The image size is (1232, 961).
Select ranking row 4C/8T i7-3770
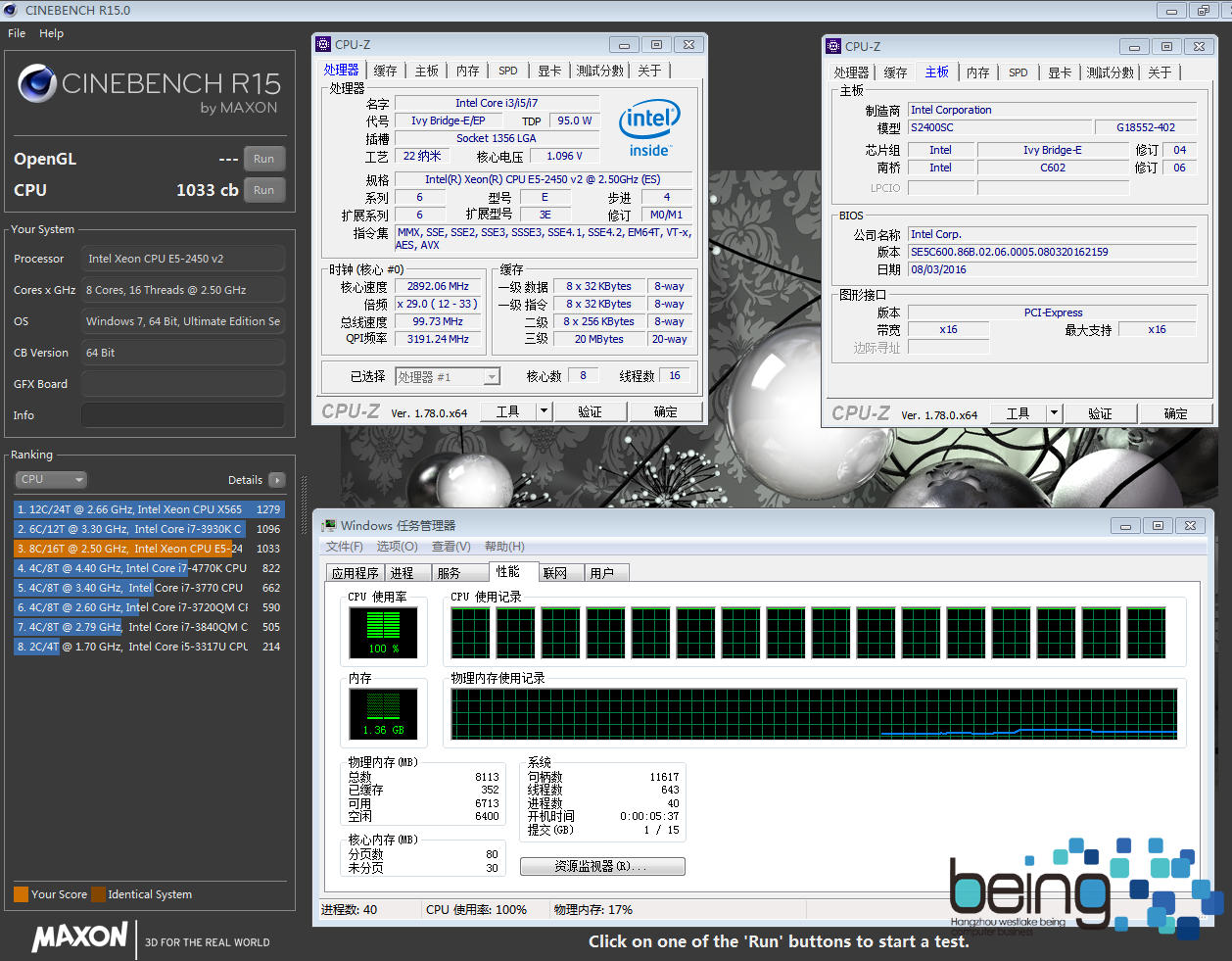coord(149,588)
